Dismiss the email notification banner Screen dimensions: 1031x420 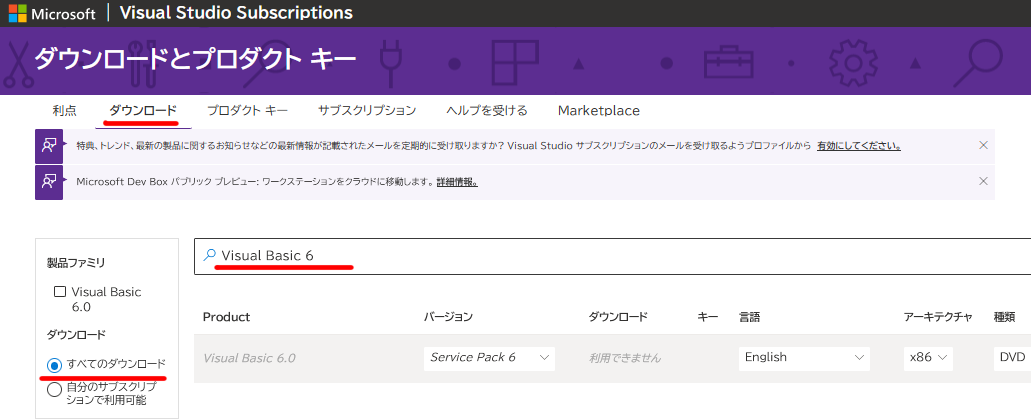983,145
